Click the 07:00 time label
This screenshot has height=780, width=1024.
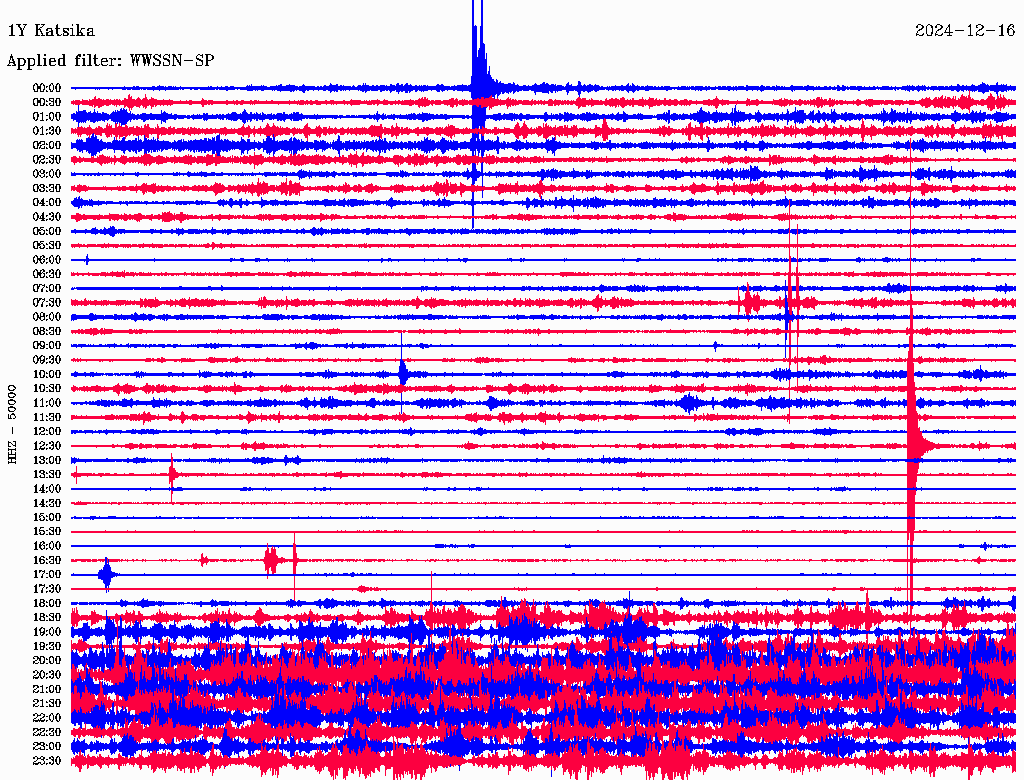point(47,289)
